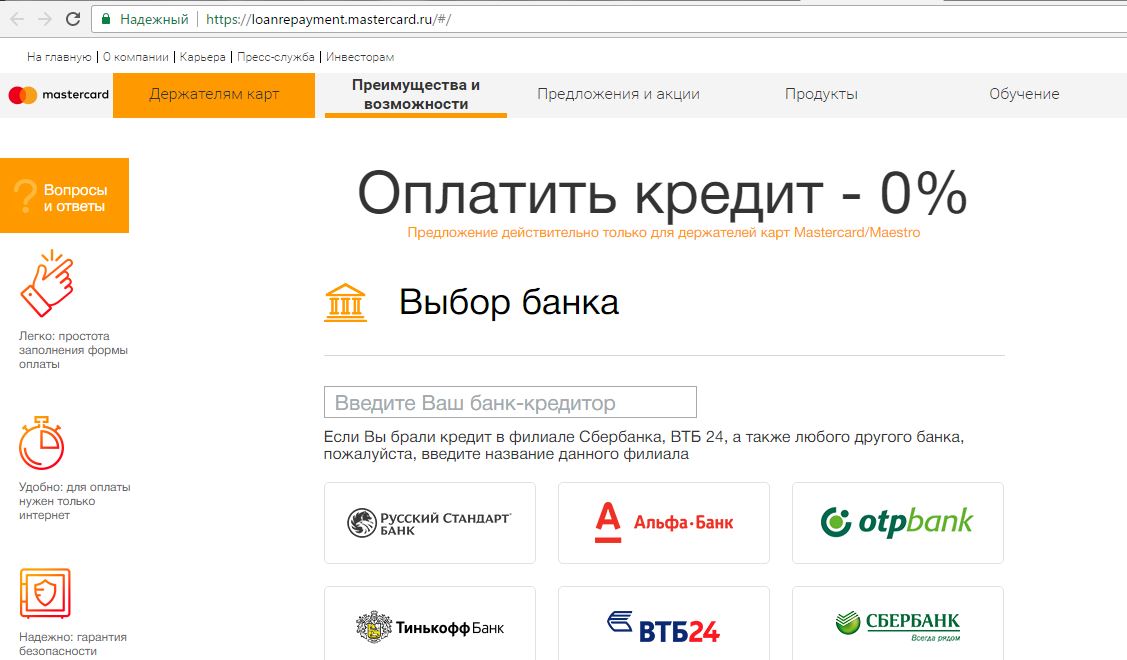Follow the На главную link

click(x=59, y=57)
